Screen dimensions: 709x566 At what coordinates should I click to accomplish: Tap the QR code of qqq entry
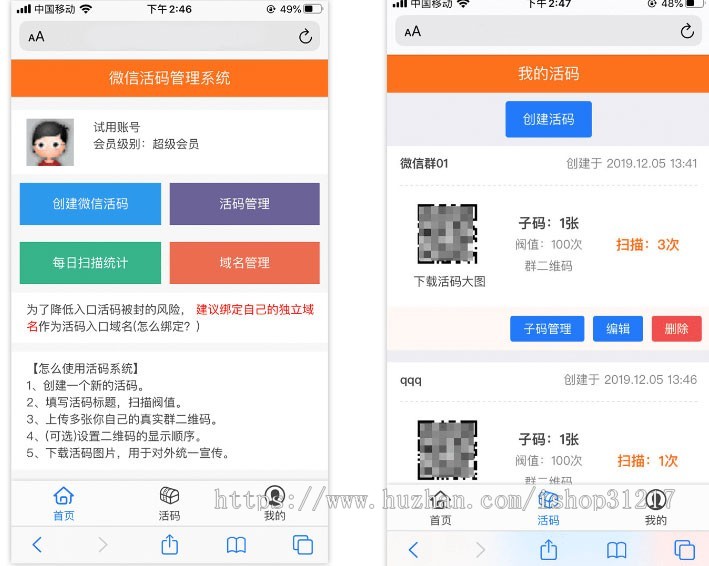pos(447,450)
